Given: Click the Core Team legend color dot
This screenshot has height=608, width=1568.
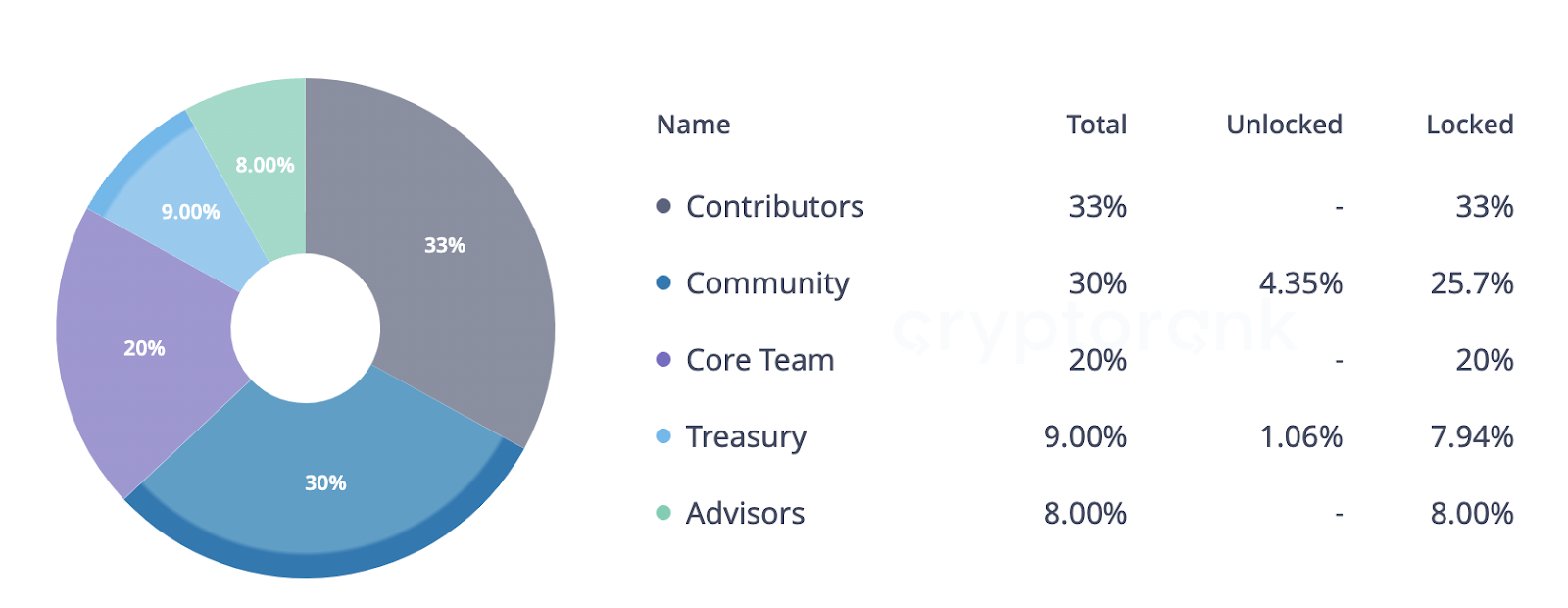Looking at the screenshot, I should coord(663,360).
